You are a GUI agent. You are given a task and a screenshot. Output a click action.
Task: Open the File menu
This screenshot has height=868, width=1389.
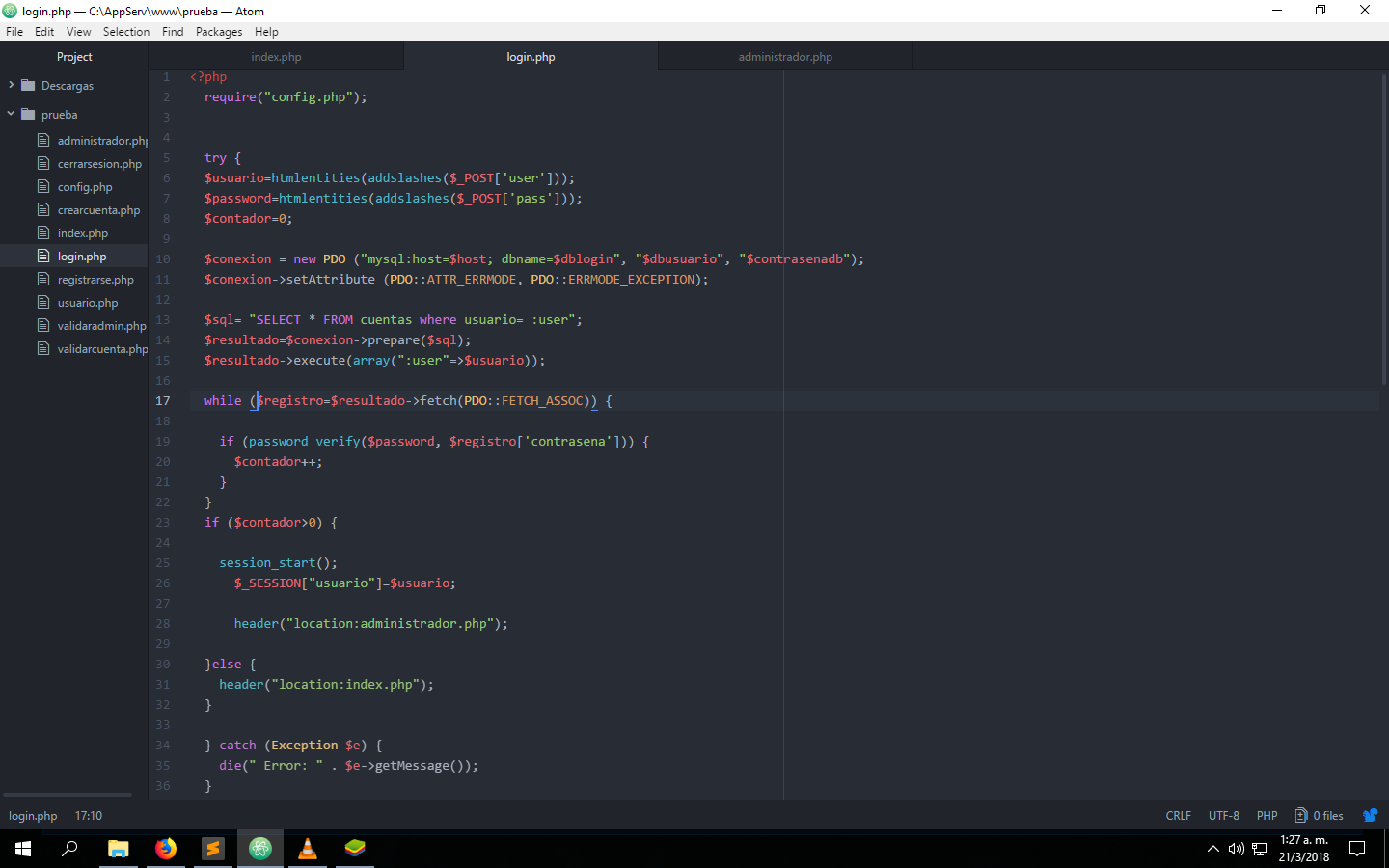click(x=14, y=32)
